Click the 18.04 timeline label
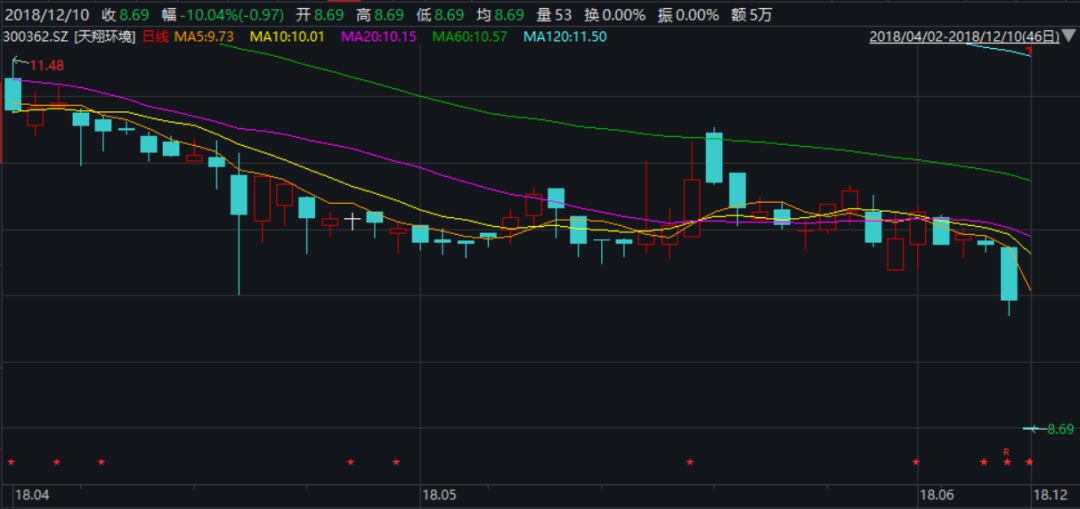 click(32, 495)
